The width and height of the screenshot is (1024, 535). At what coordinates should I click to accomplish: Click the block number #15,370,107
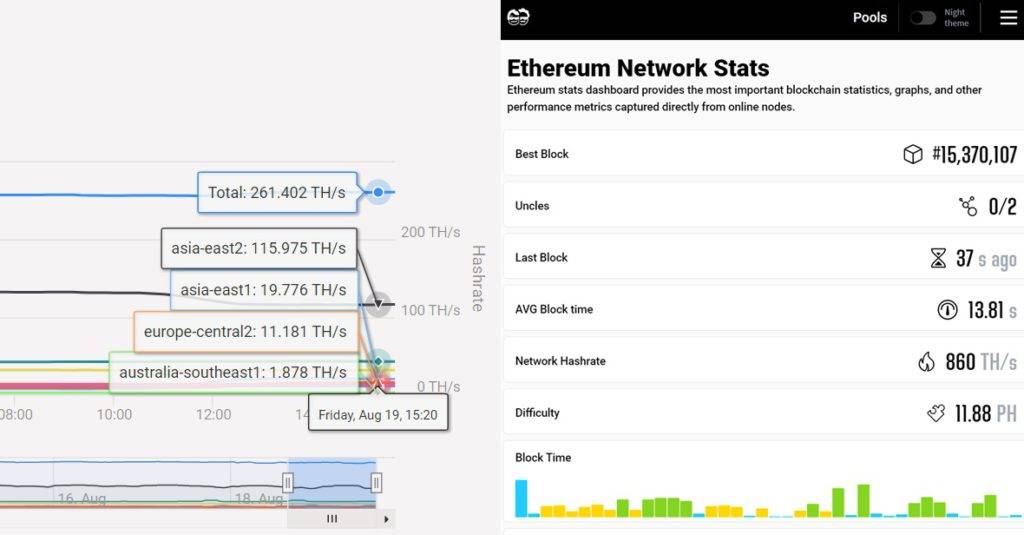974,154
